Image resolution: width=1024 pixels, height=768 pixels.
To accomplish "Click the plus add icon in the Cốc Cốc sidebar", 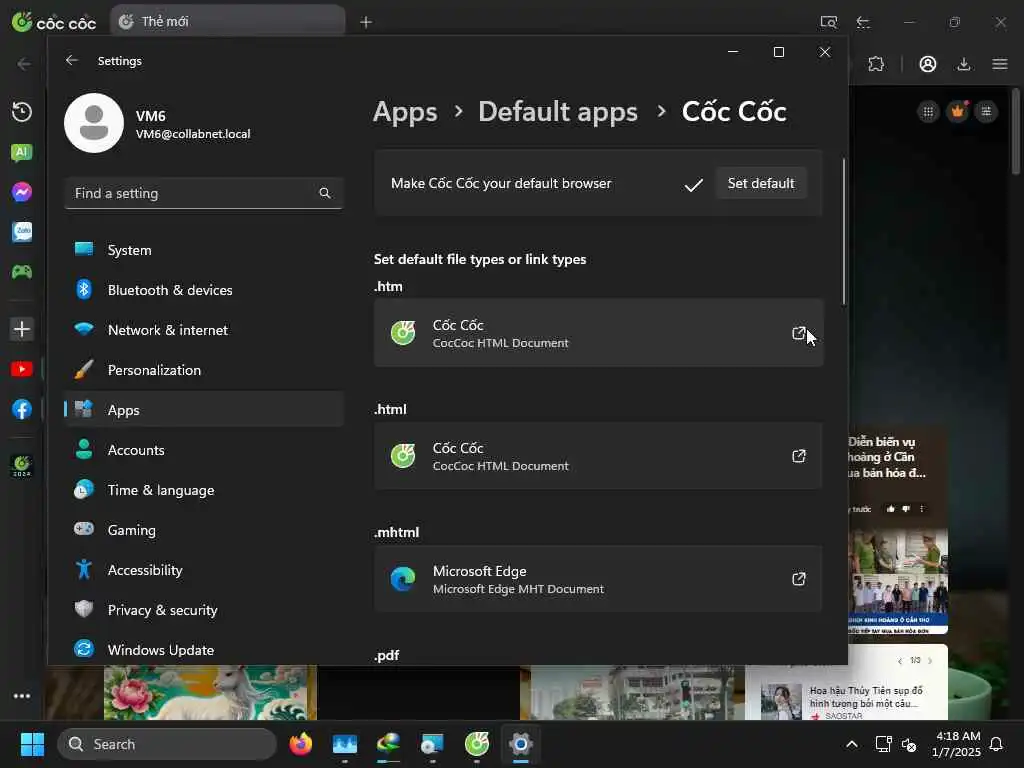I will (x=22, y=328).
